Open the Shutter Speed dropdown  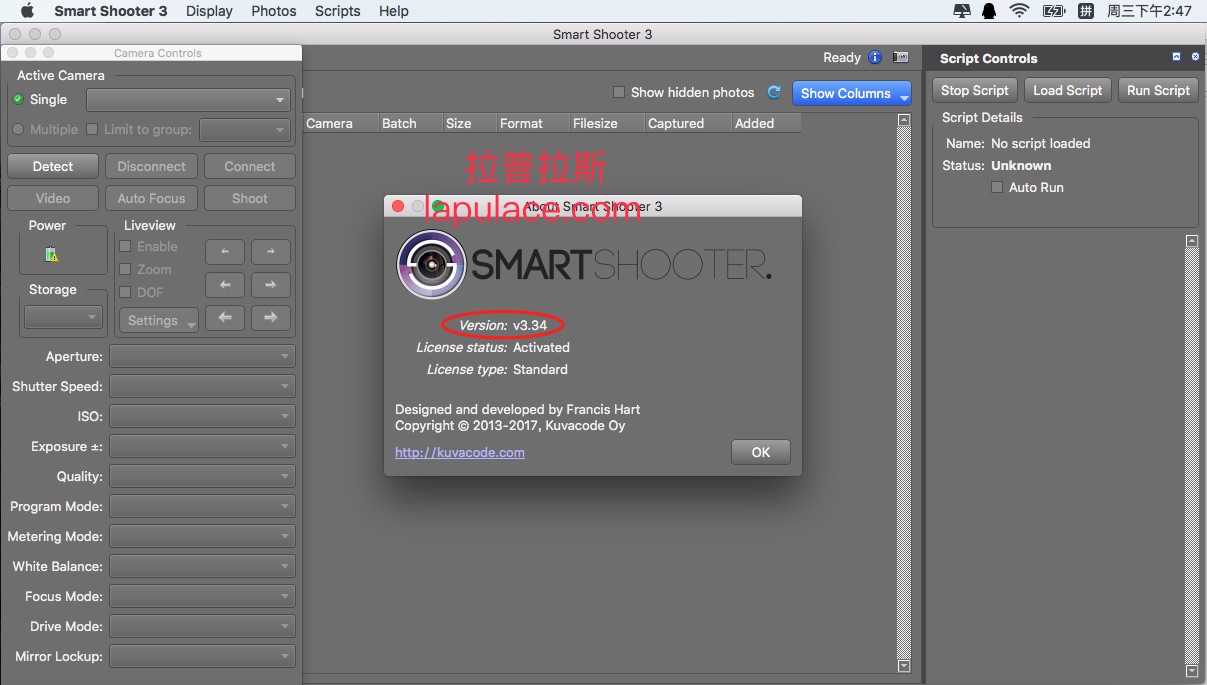click(202, 386)
